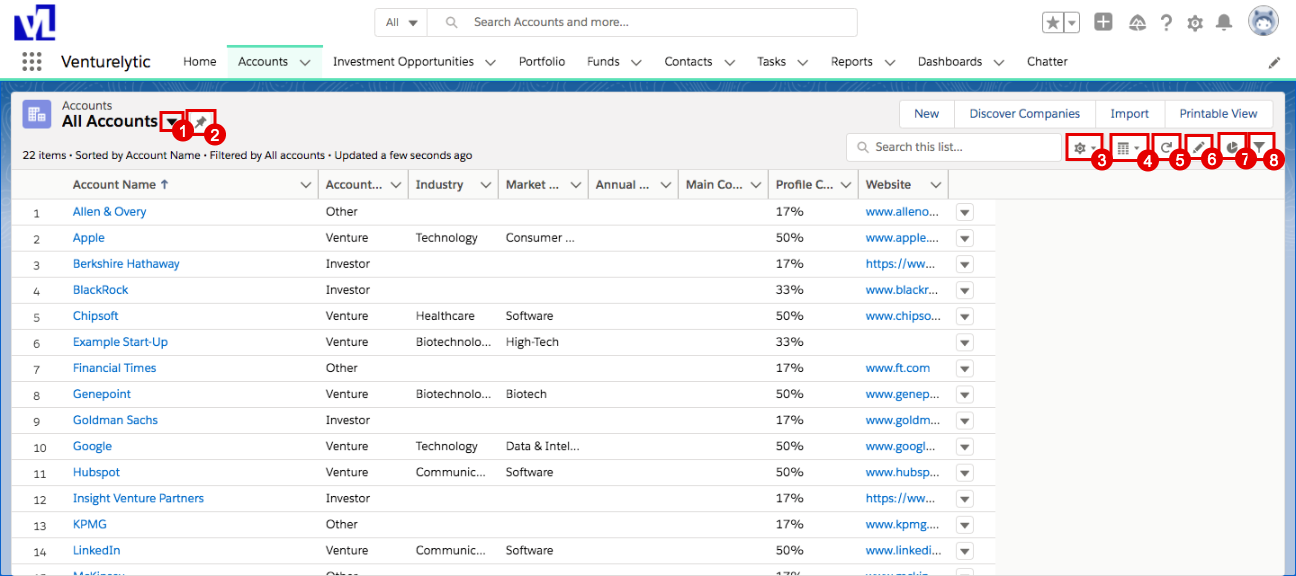Expand the Investment Opportunities tab menu

(490, 62)
